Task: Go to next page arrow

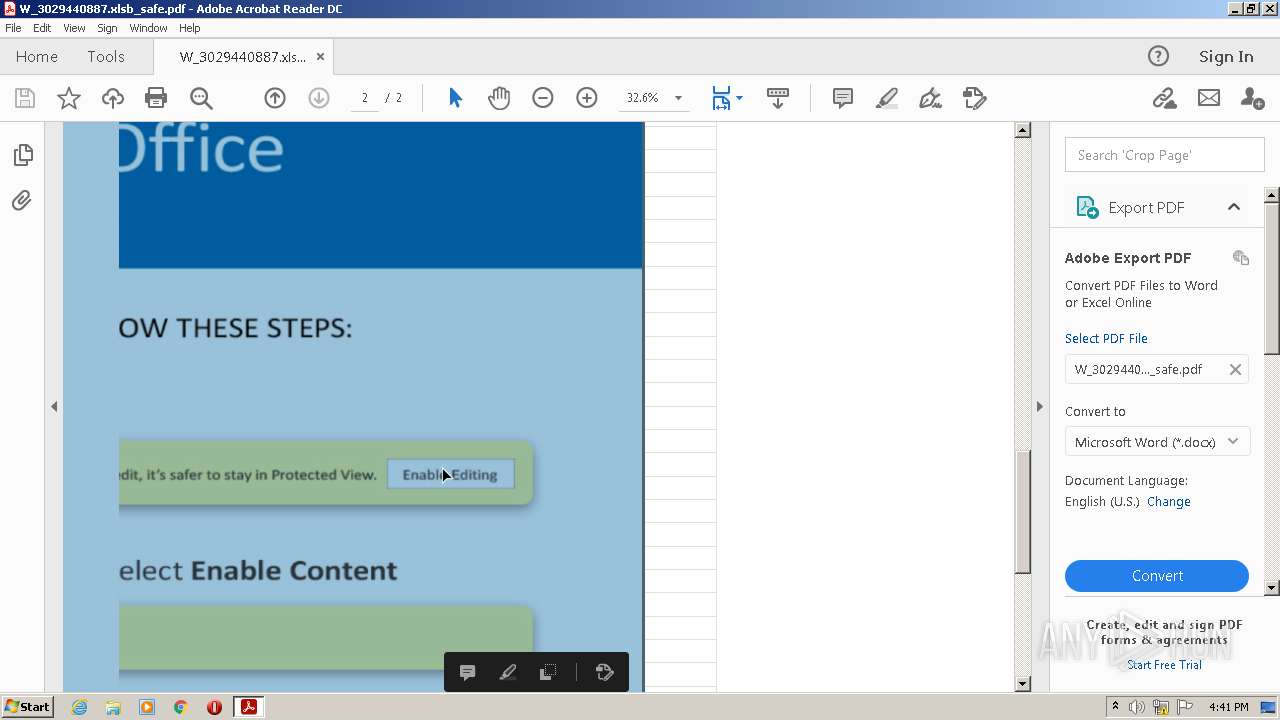Action: pyautogui.click(x=319, y=98)
